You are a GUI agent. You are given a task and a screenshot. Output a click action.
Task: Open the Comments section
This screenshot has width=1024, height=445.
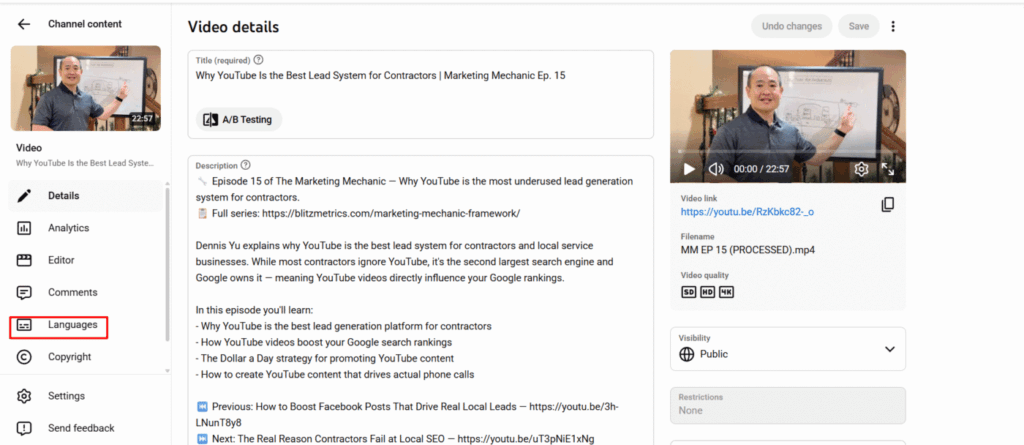[x=72, y=292]
